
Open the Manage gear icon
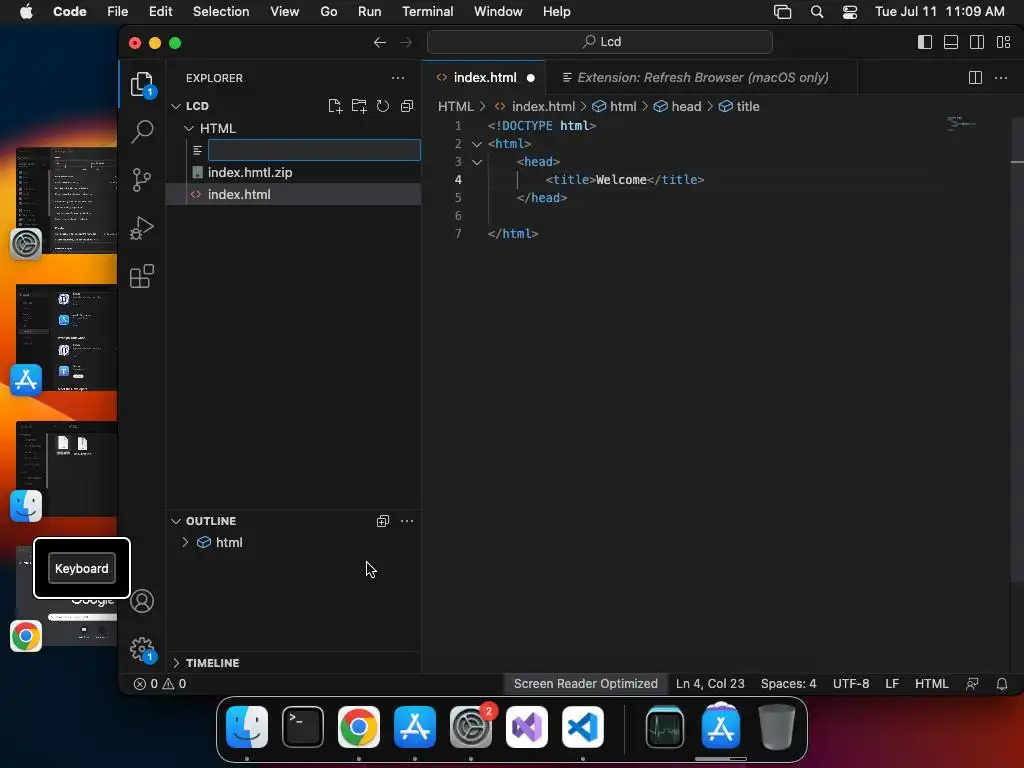click(142, 649)
